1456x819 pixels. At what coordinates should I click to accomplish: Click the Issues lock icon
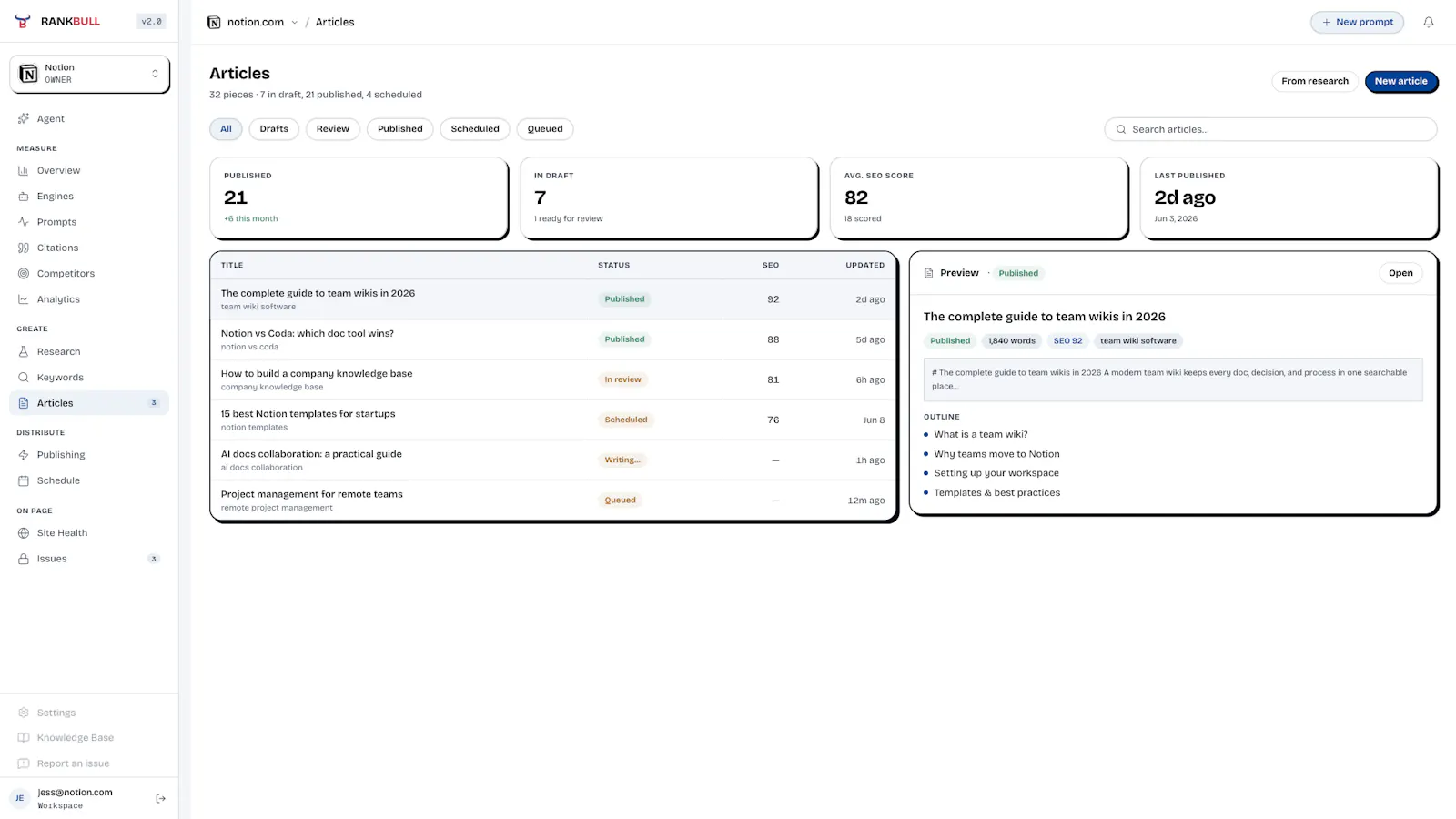pyautogui.click(x=24, y=559)
